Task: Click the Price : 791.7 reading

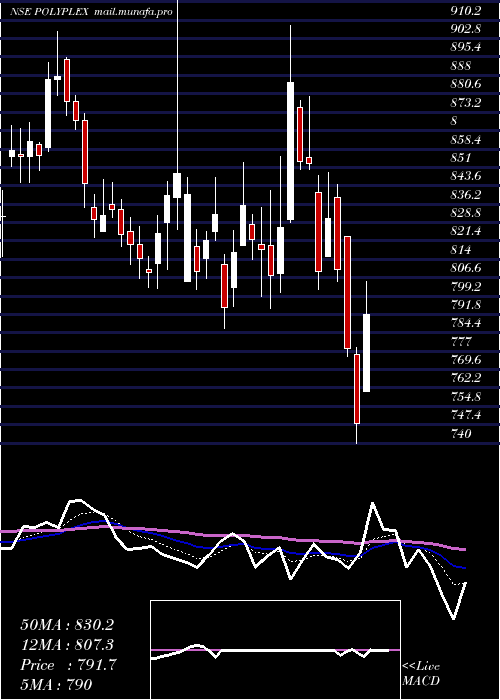Action: (x=68, y=665)
